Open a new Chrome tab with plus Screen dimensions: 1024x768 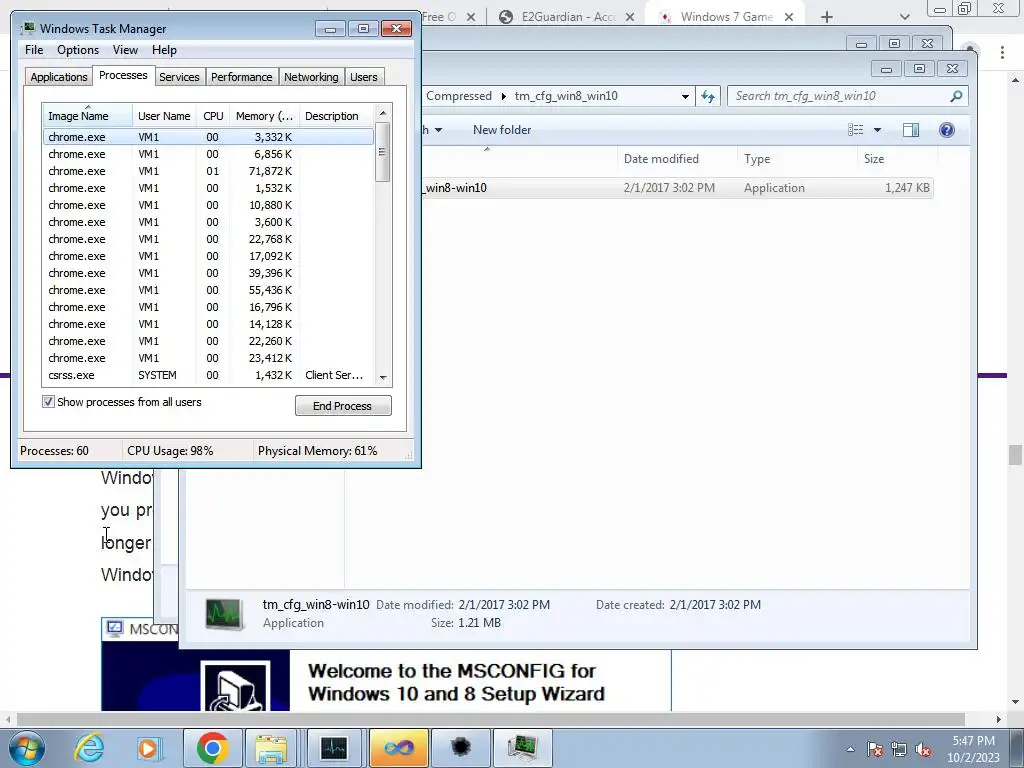pyautogui.click(x=827, y=17)
